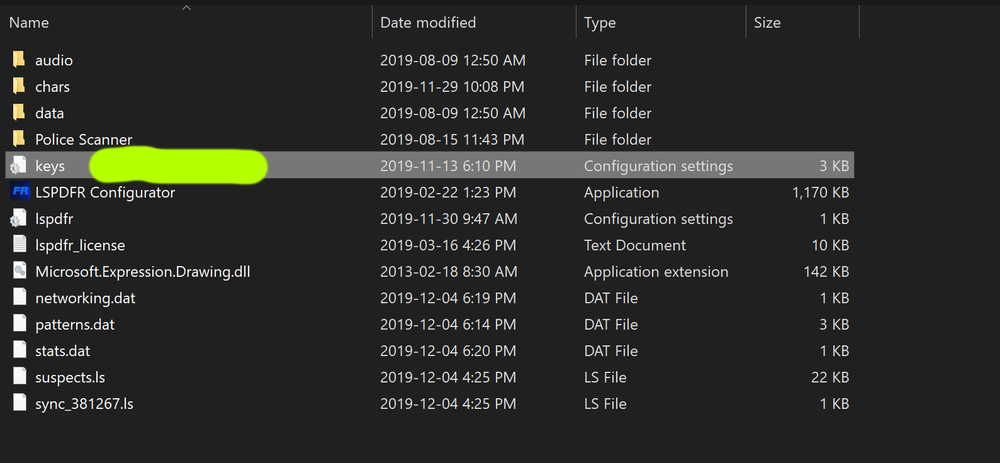Click the lspdfr_license text document icon
1000x463 pixels.
(19, 245)
